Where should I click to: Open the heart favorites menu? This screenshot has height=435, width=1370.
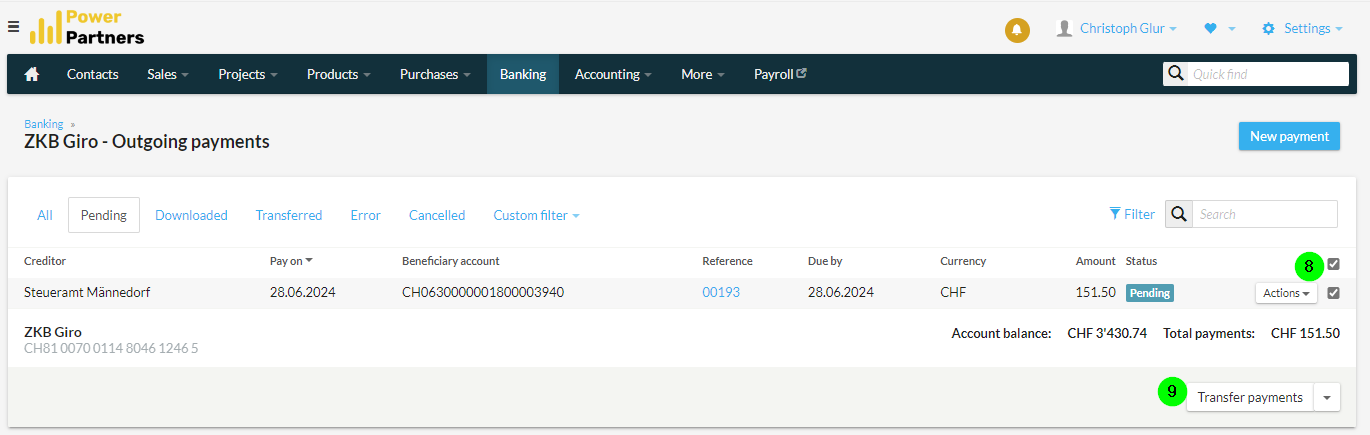pos(1219,29)
